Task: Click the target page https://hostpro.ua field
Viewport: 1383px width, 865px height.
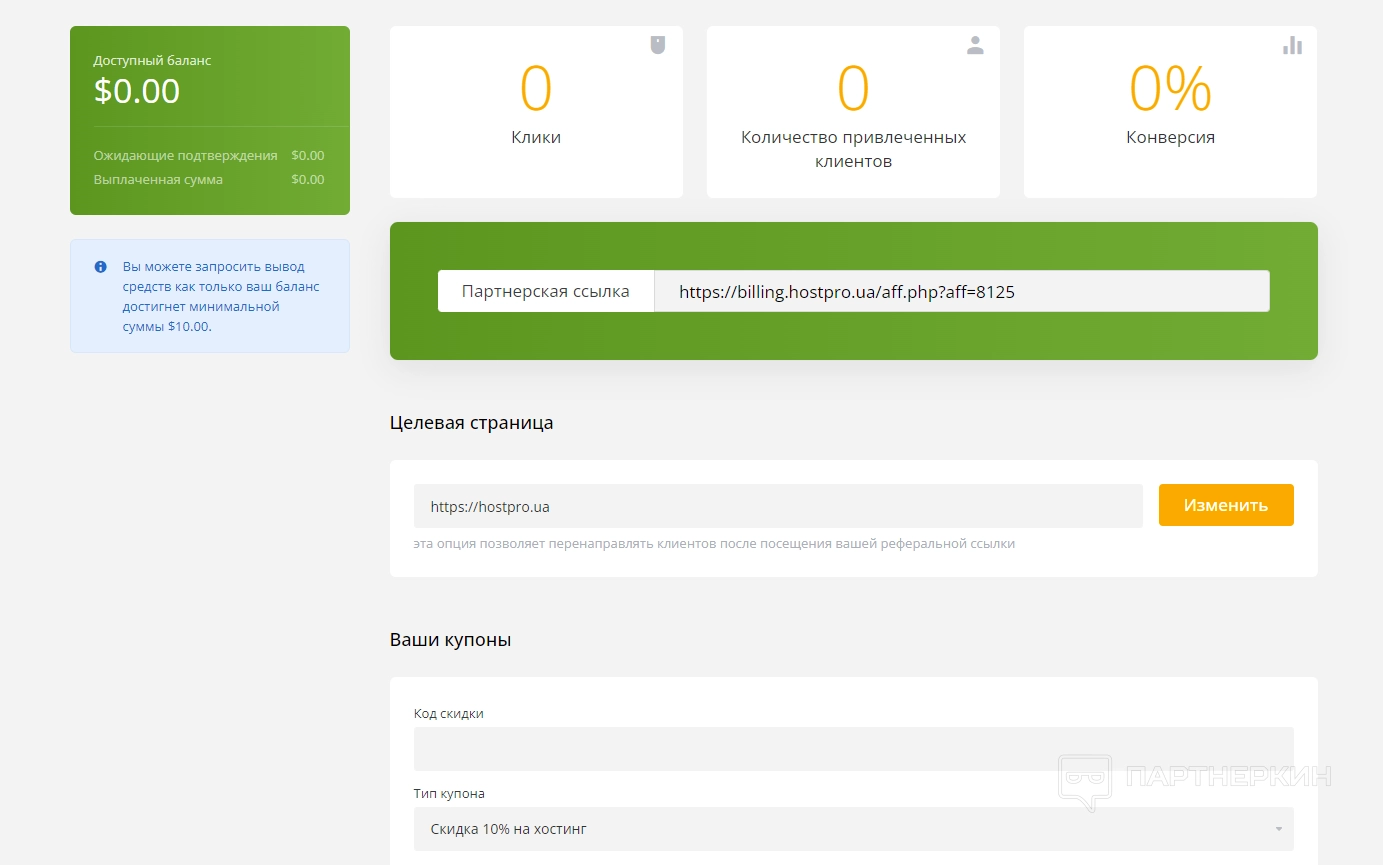Action: (778, 506)
